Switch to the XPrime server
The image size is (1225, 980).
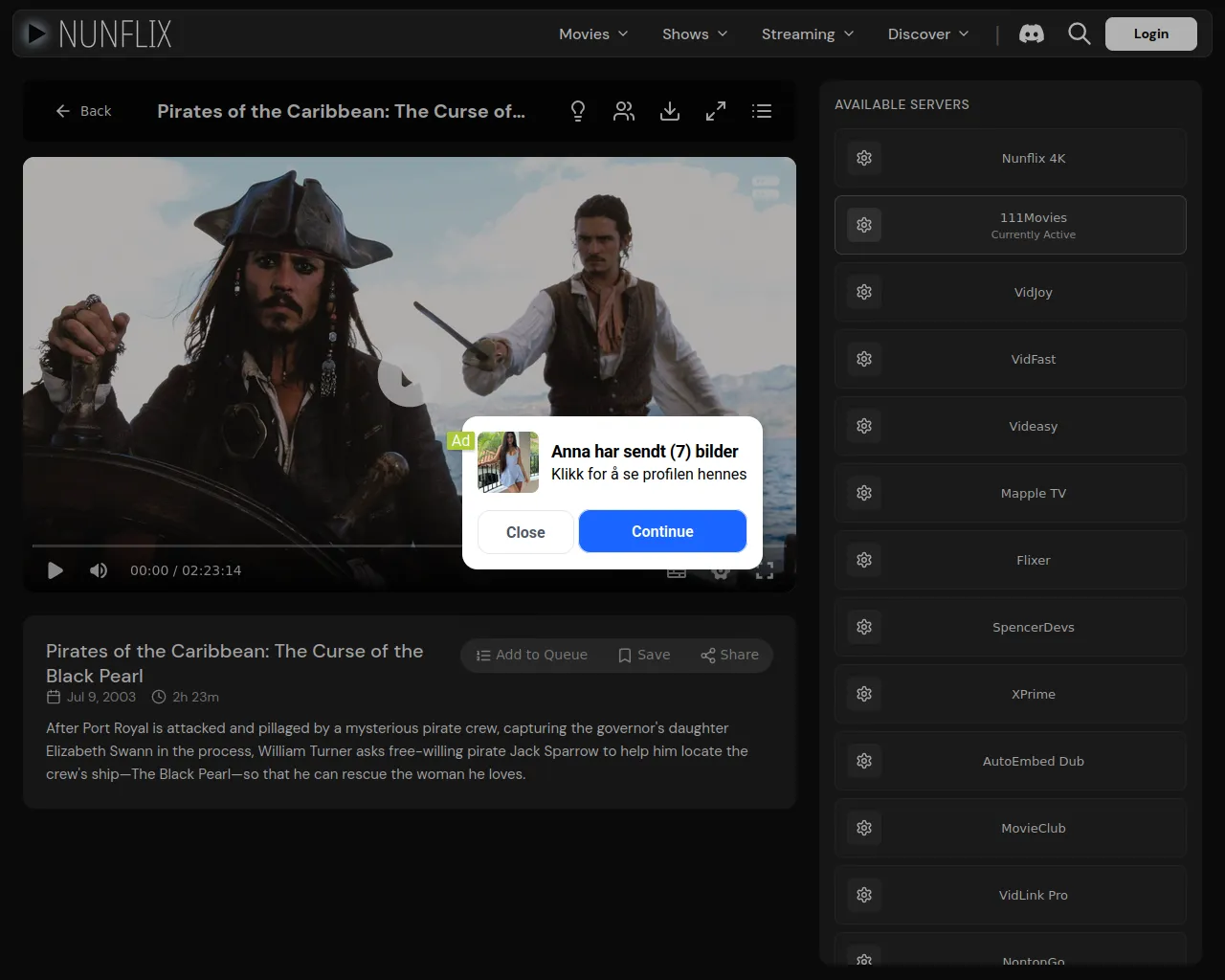(x=1011, y=694)
